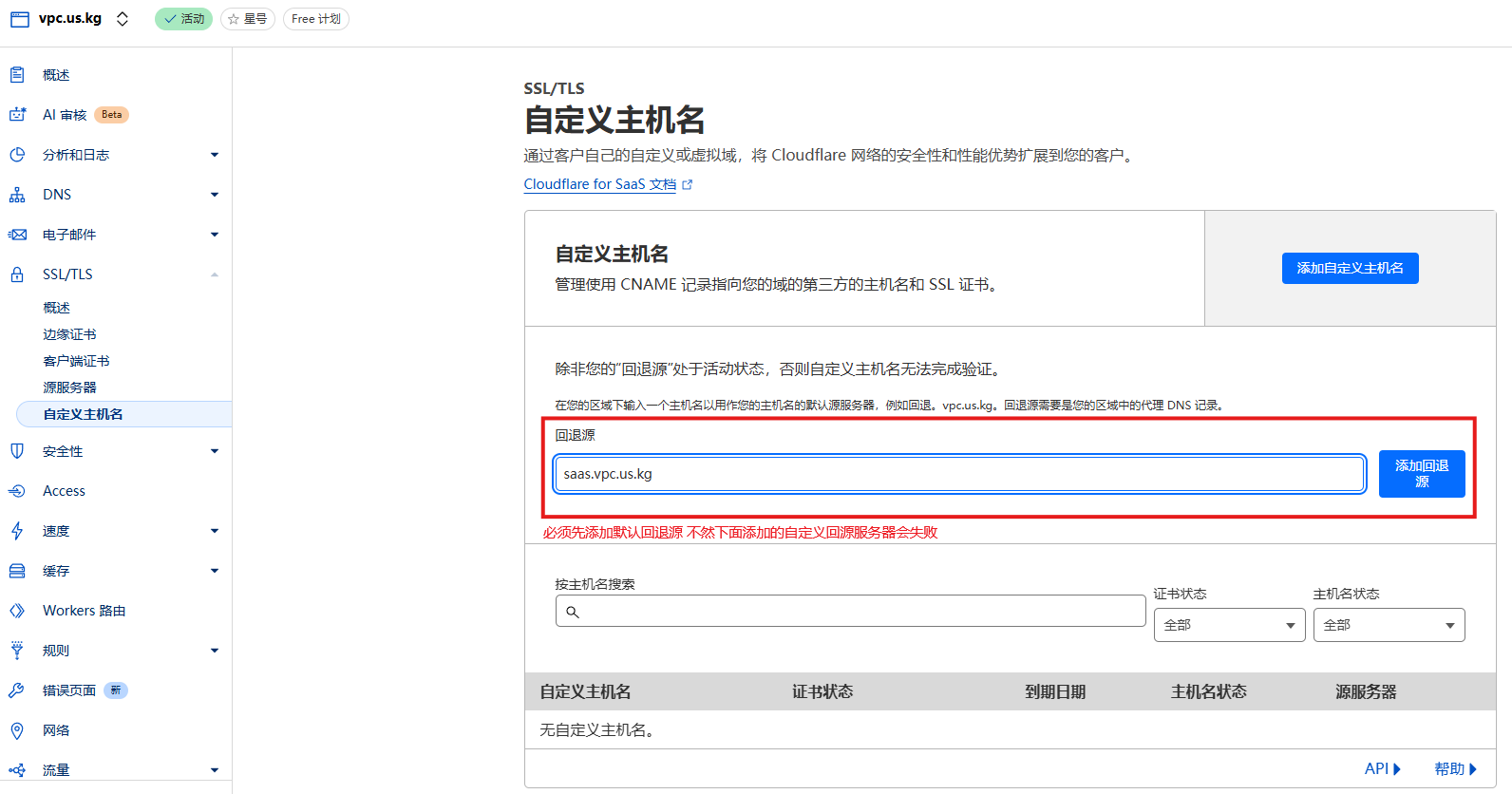
Task: Click the AI 审核 robot icon
Action: pos(17,114)
